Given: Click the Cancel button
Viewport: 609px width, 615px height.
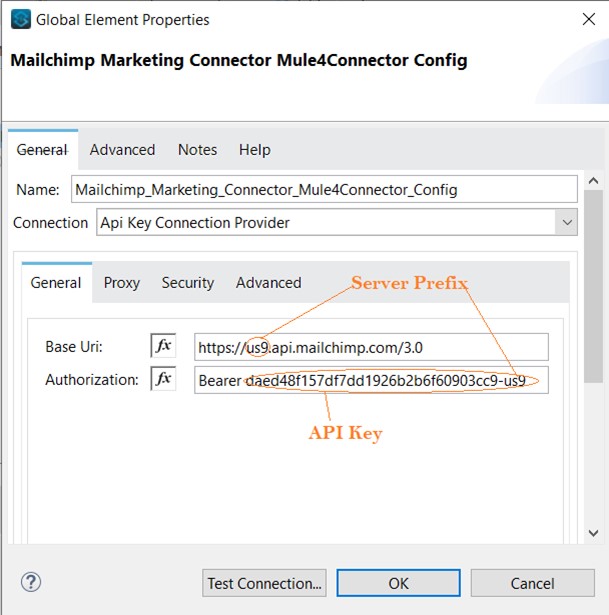Looking at the screenshot, I should pos(533,583).
